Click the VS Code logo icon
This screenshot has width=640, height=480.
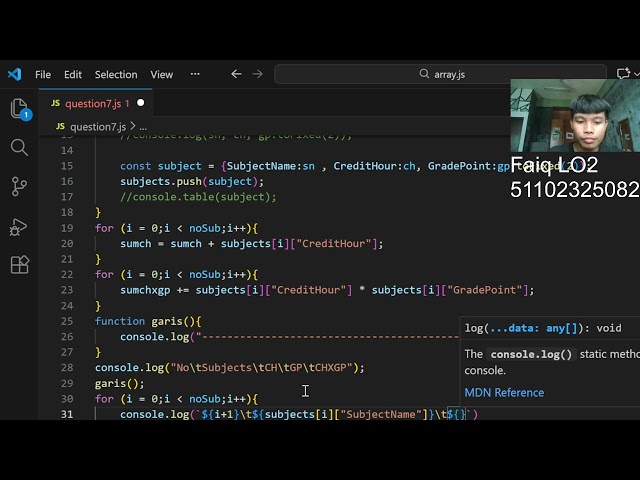[14, 74]
